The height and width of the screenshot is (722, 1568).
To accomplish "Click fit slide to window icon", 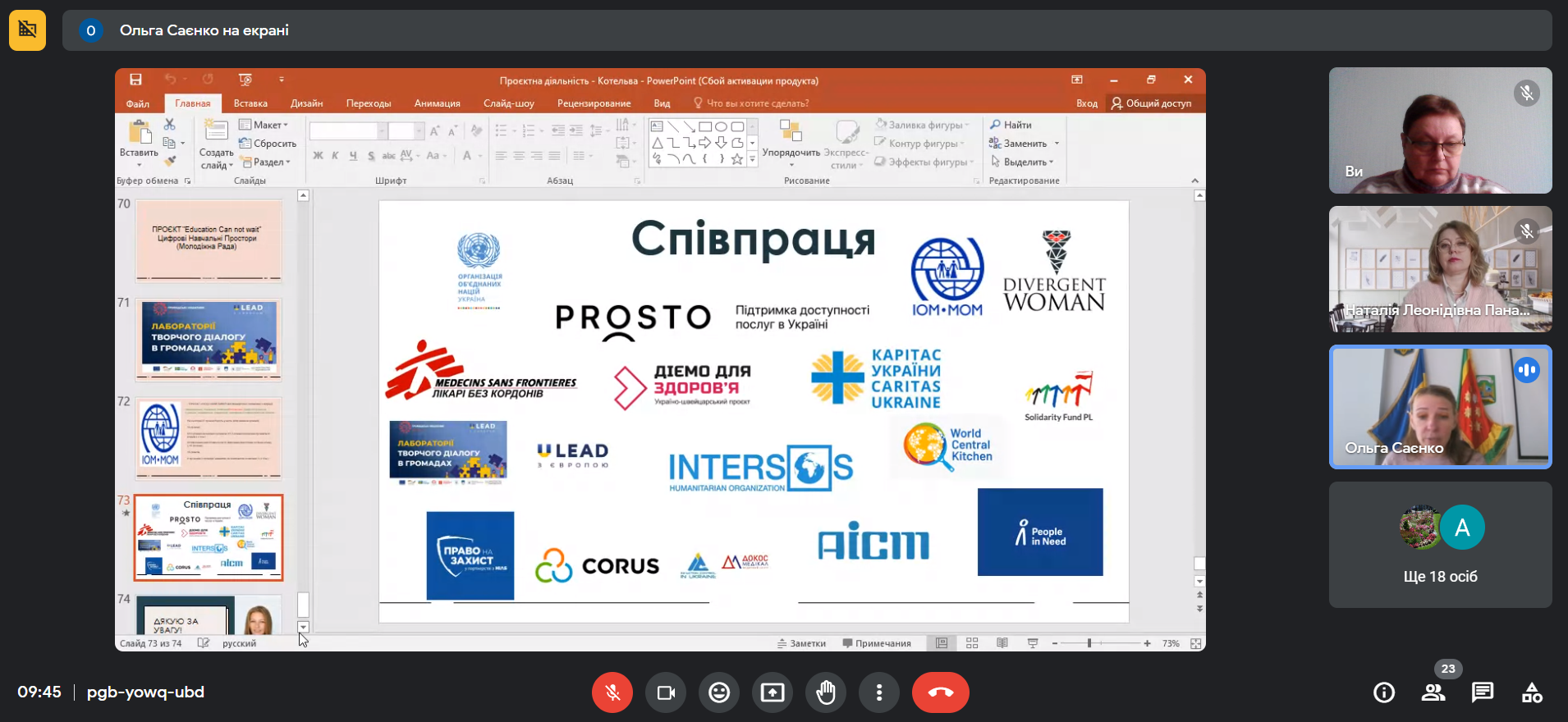I will tap(1196, 643).
